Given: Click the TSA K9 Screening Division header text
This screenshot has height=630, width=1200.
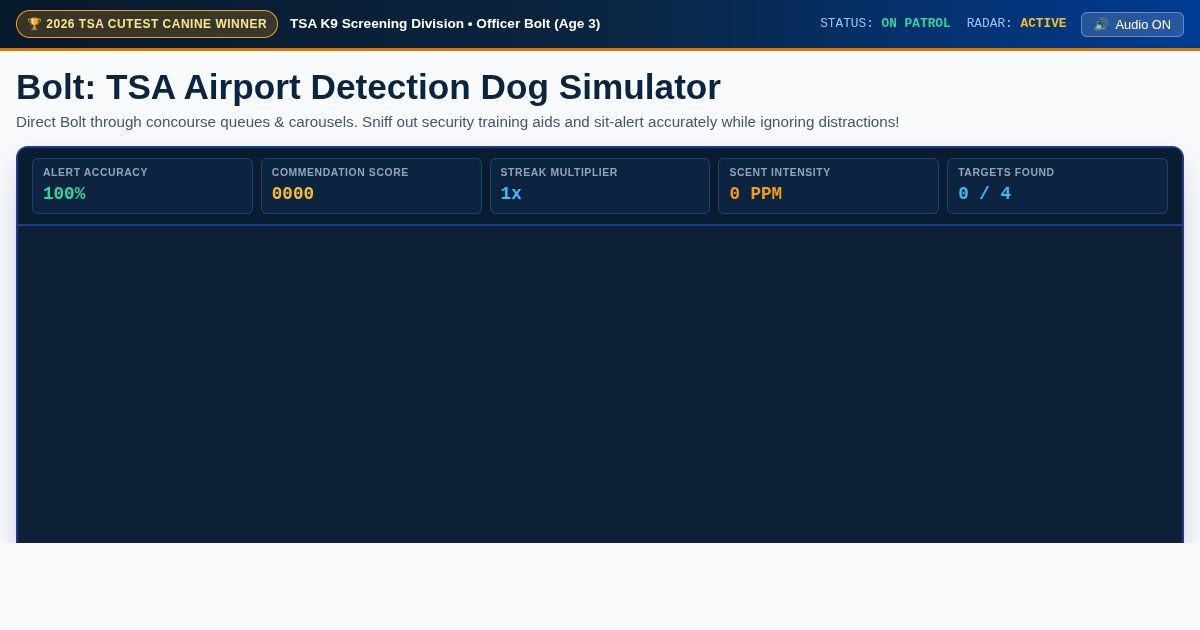Looking at the screenshot, I should 445,23.
